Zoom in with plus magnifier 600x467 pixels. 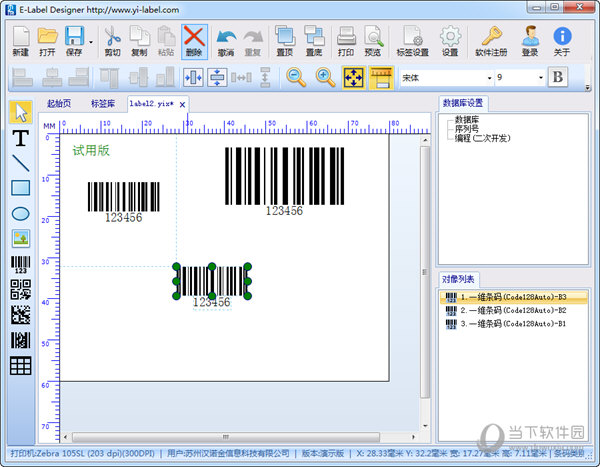325,78
